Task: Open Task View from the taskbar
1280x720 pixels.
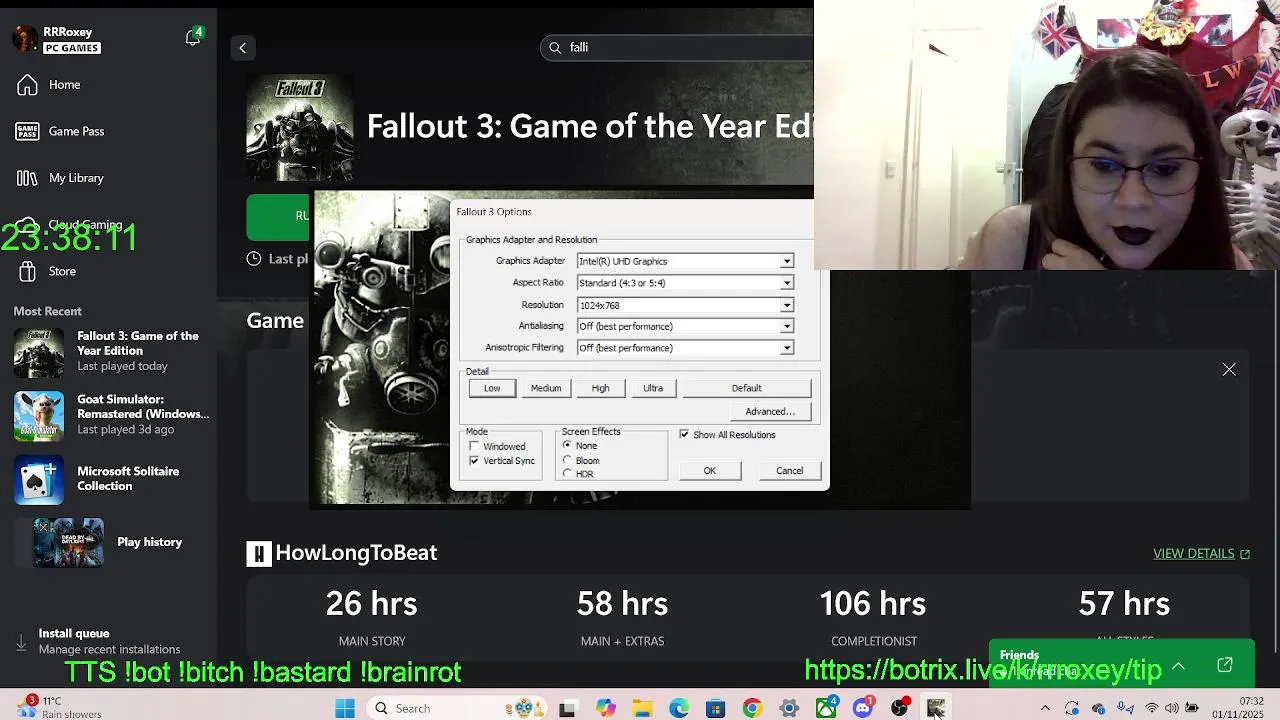Action: (567, 708)
